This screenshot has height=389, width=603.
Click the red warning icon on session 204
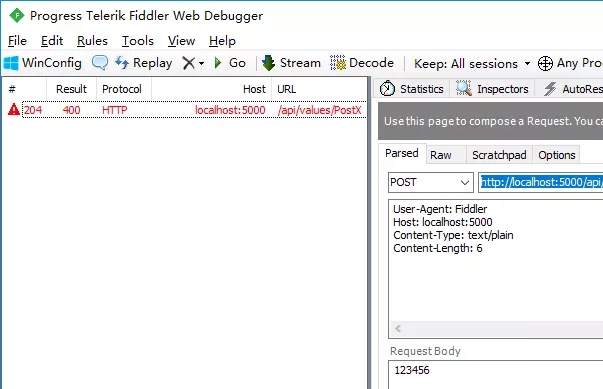click(x=14, y=110)
